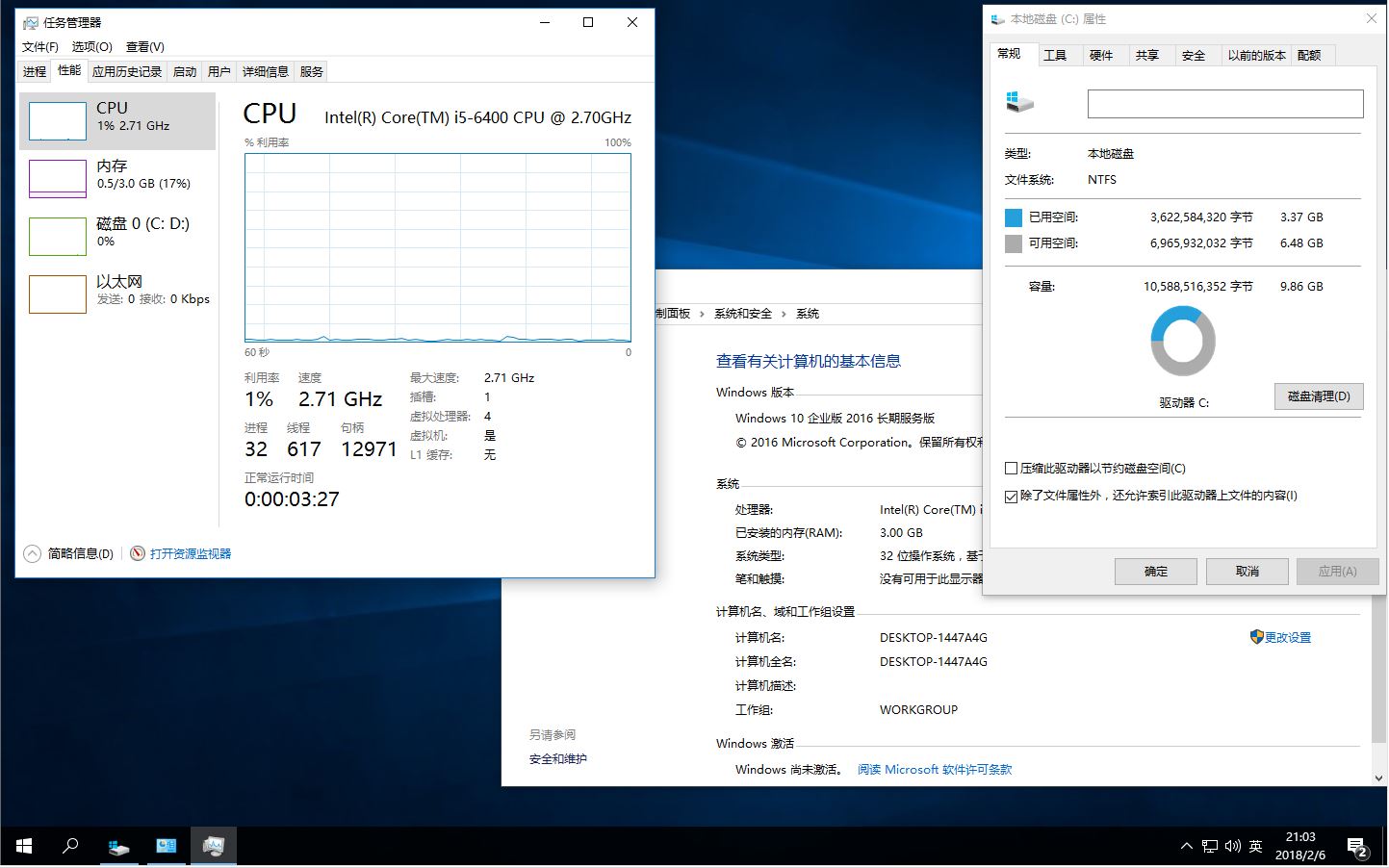This screenshot has height=868, width=1389.
Task: Open 更改设置 (Change settings) link
Action: point(1288,636)
